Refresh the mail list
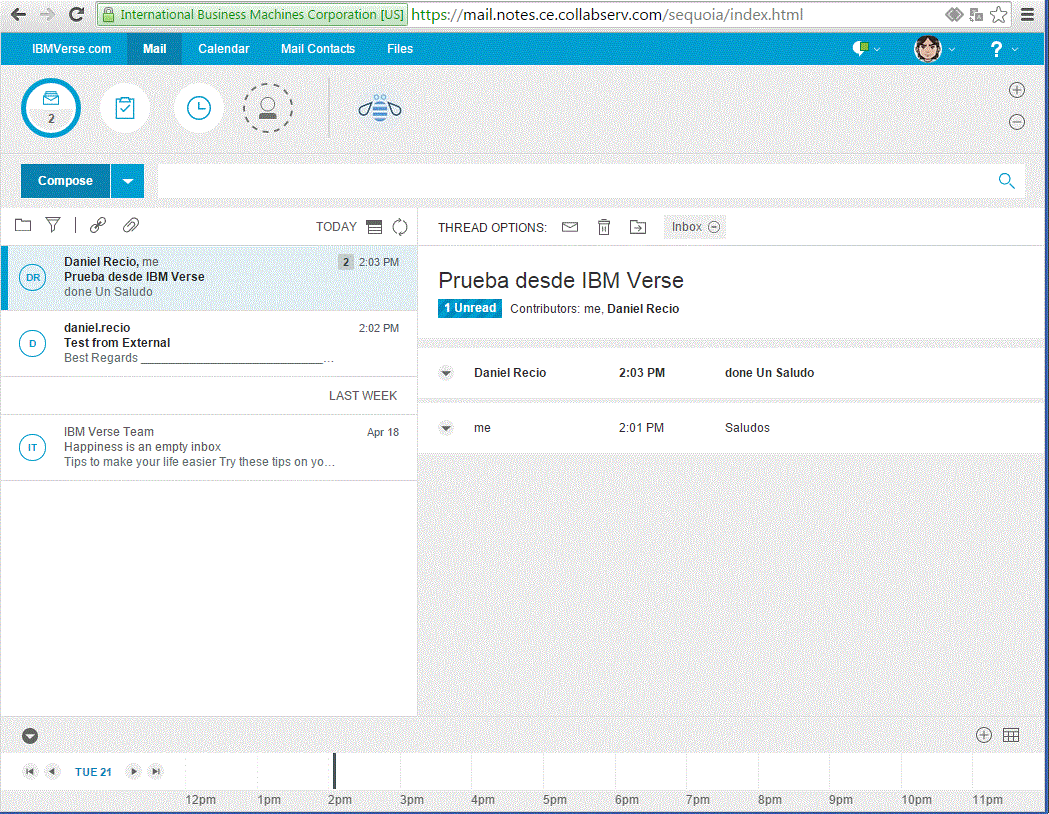1049x814 pixels. (x=400, y=227)
